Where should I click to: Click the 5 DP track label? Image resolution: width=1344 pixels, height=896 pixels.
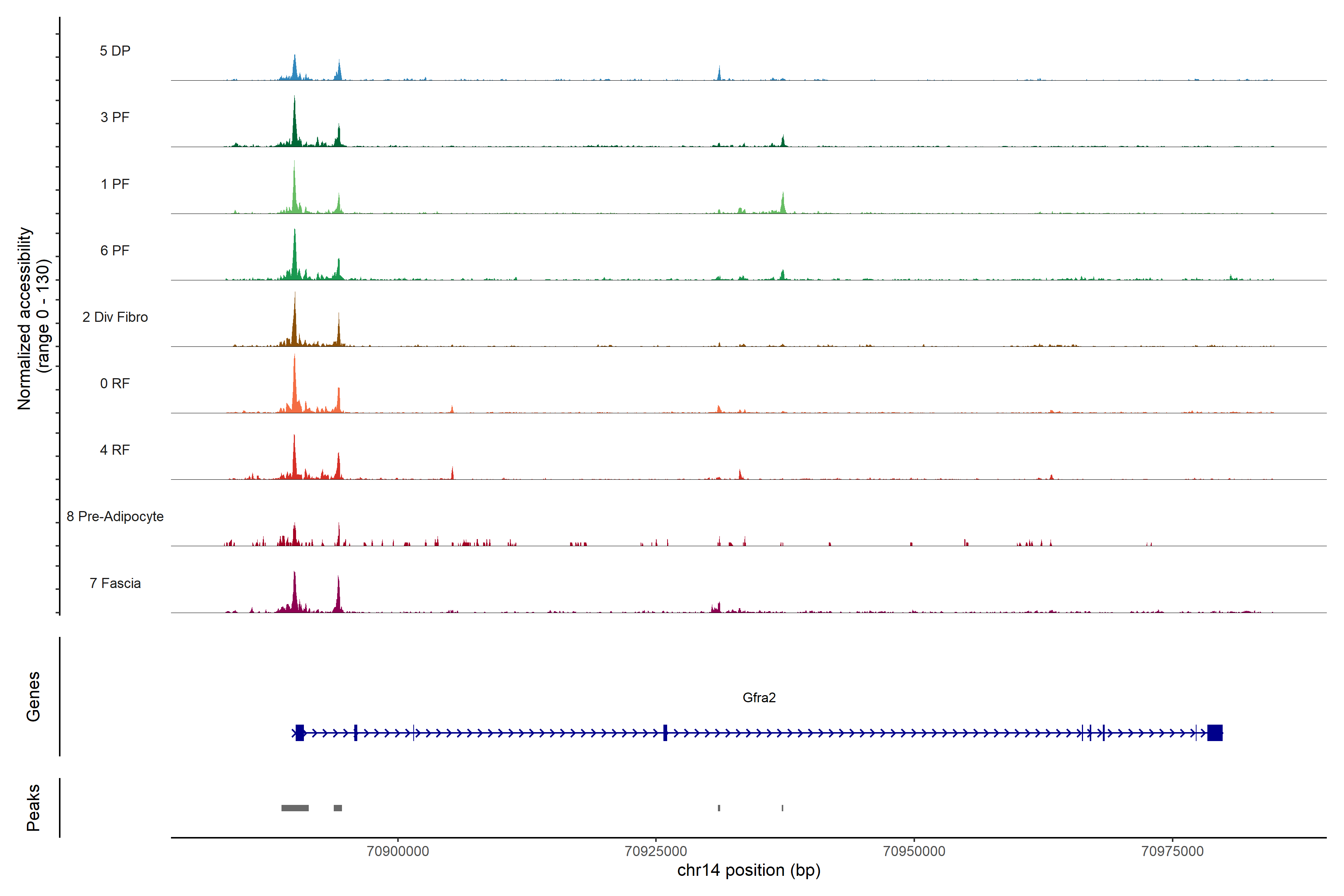[115, 51]
